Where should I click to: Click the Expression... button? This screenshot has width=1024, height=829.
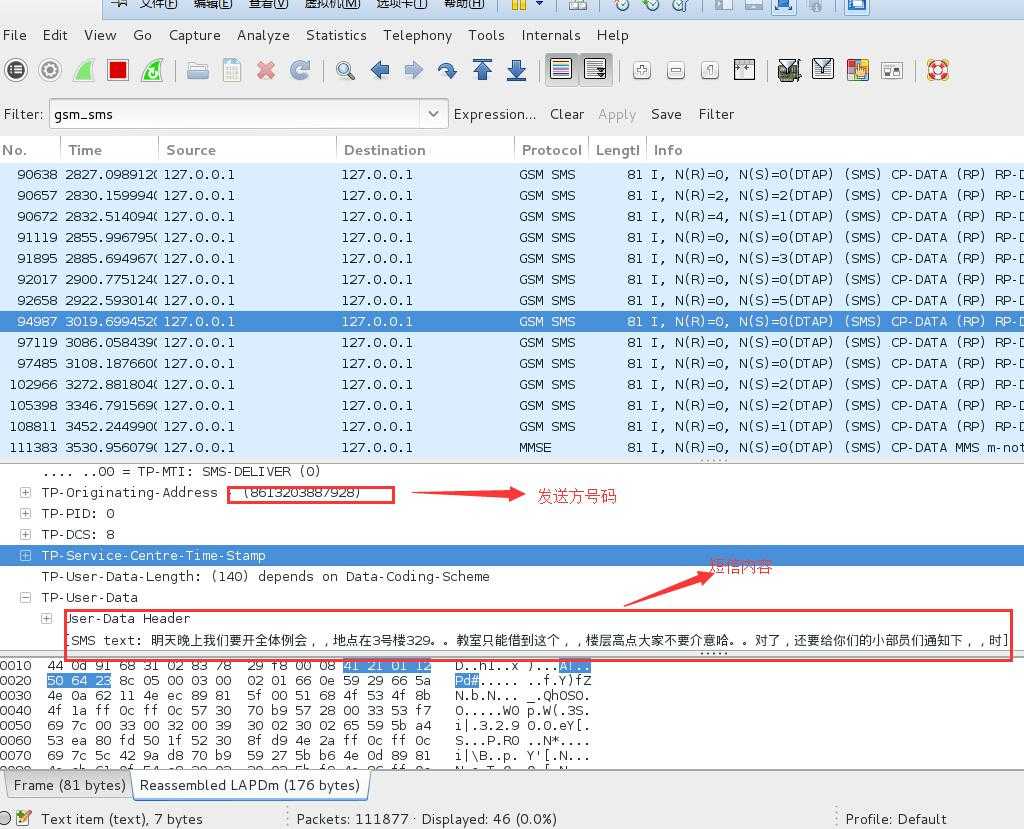coord(494,114)
